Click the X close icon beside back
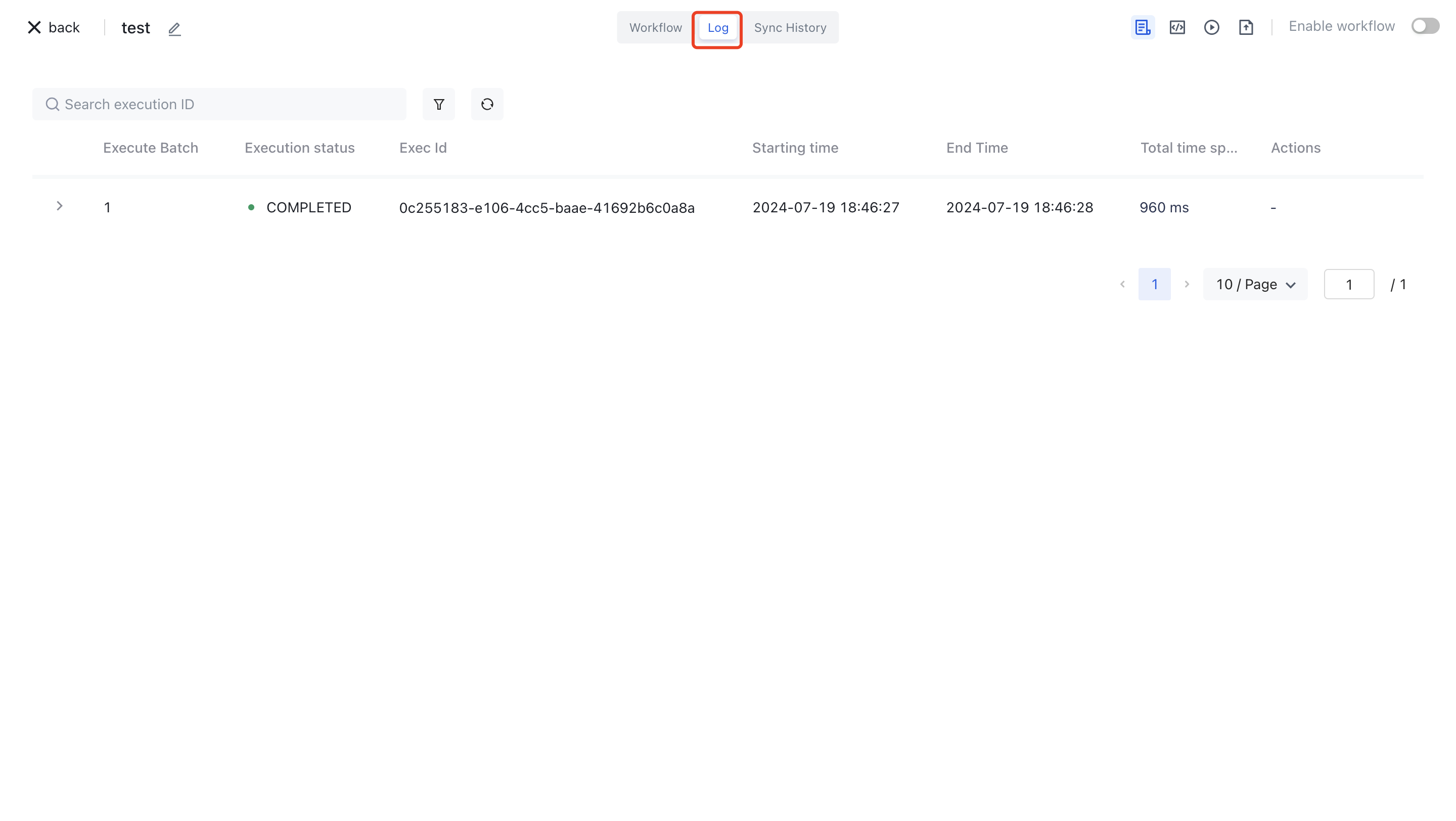 tap(34, 27)
